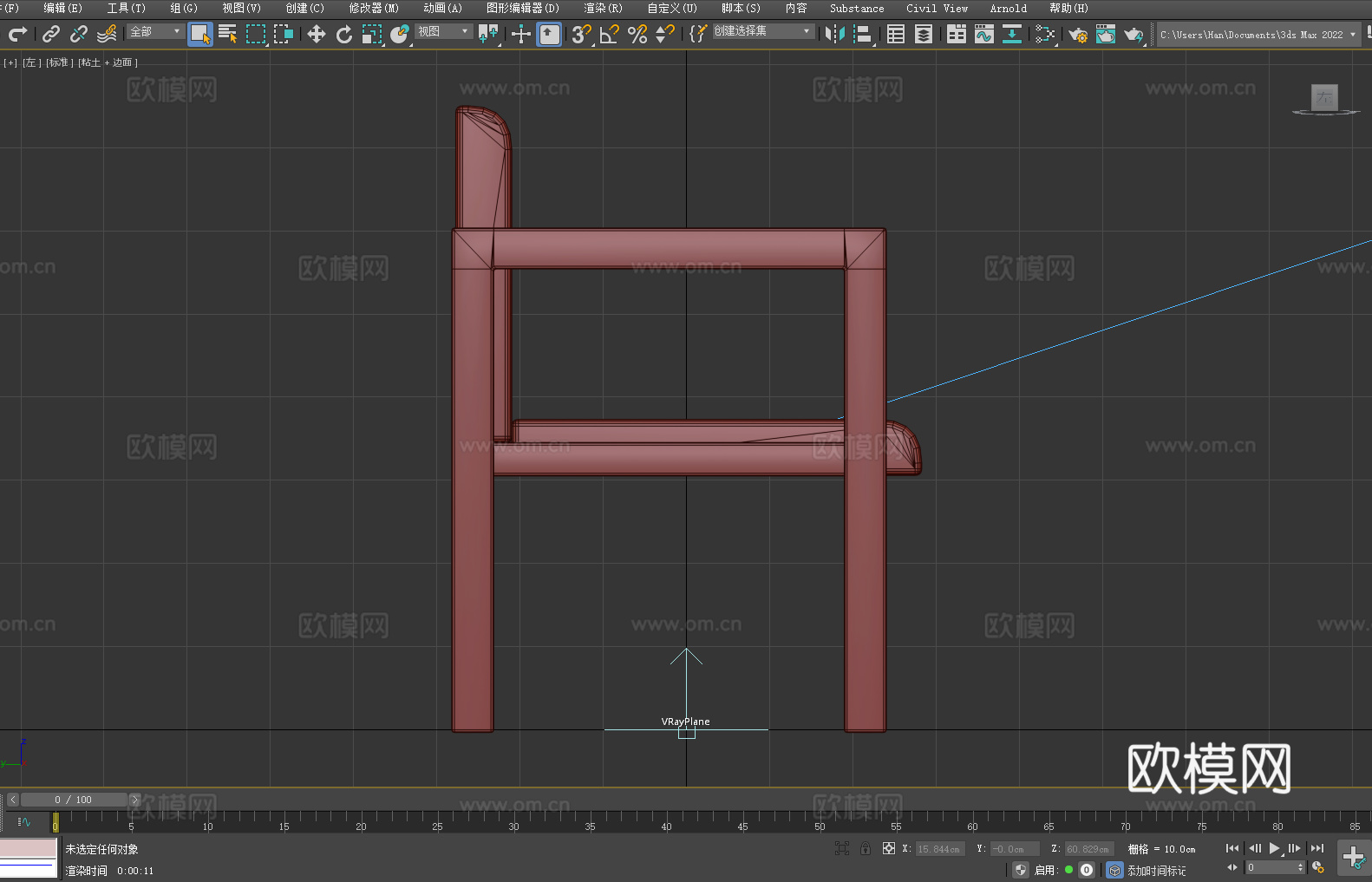Open [粘土 + 边面] shading menu
Image resolution: width=1372 pixels, height=882 pixels.
tap(108, 62)
